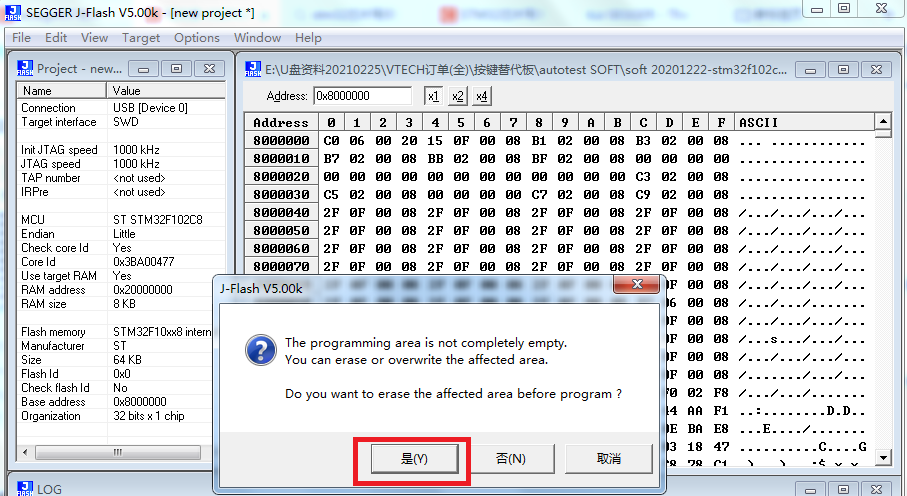Maximize the LOG panel
The width and height of the screenshot is (907, 496).
click(x=843, y=489)
